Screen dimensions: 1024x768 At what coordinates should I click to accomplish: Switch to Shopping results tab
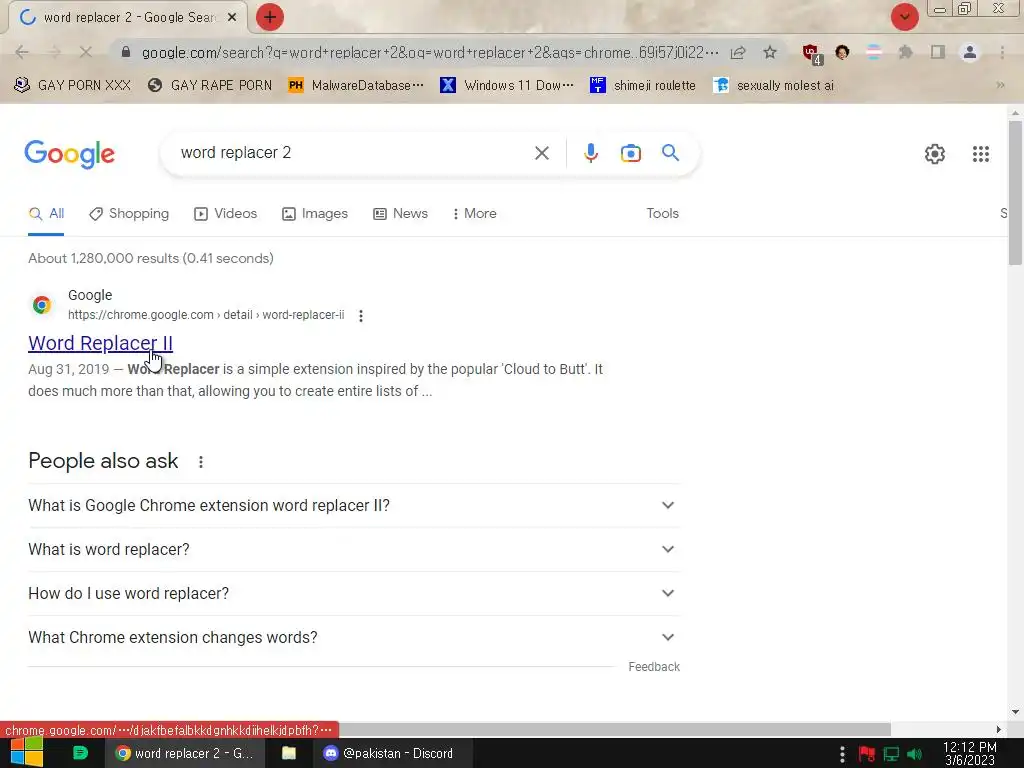129,214
